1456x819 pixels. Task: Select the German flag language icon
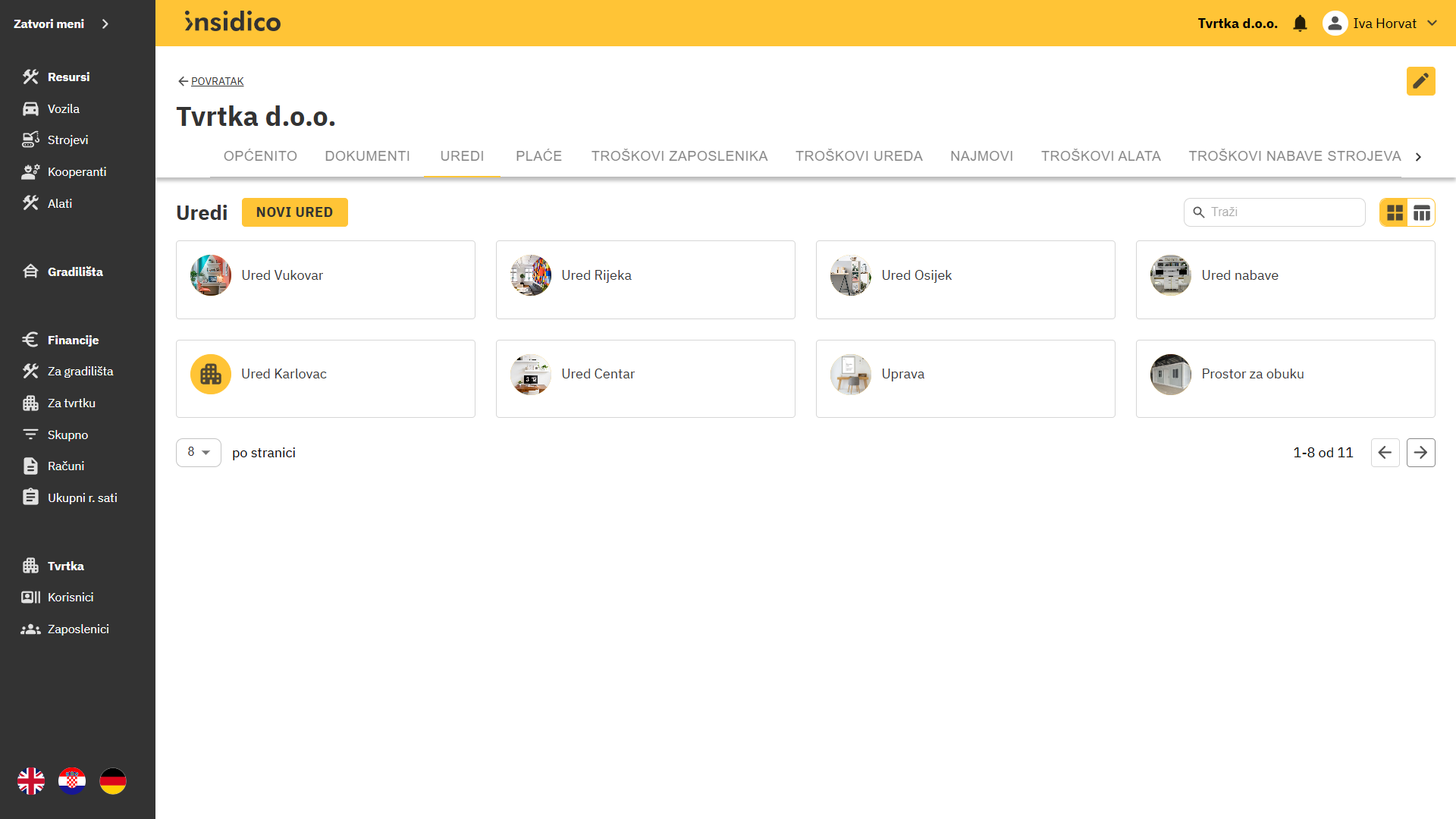(x=113, y=780)
